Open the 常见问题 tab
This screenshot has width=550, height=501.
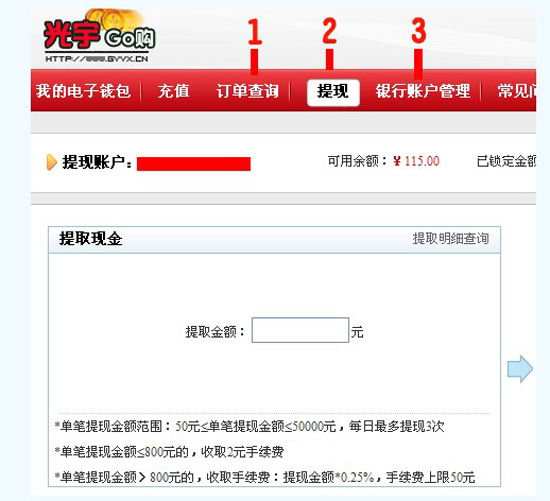click(x=517, y=91)
